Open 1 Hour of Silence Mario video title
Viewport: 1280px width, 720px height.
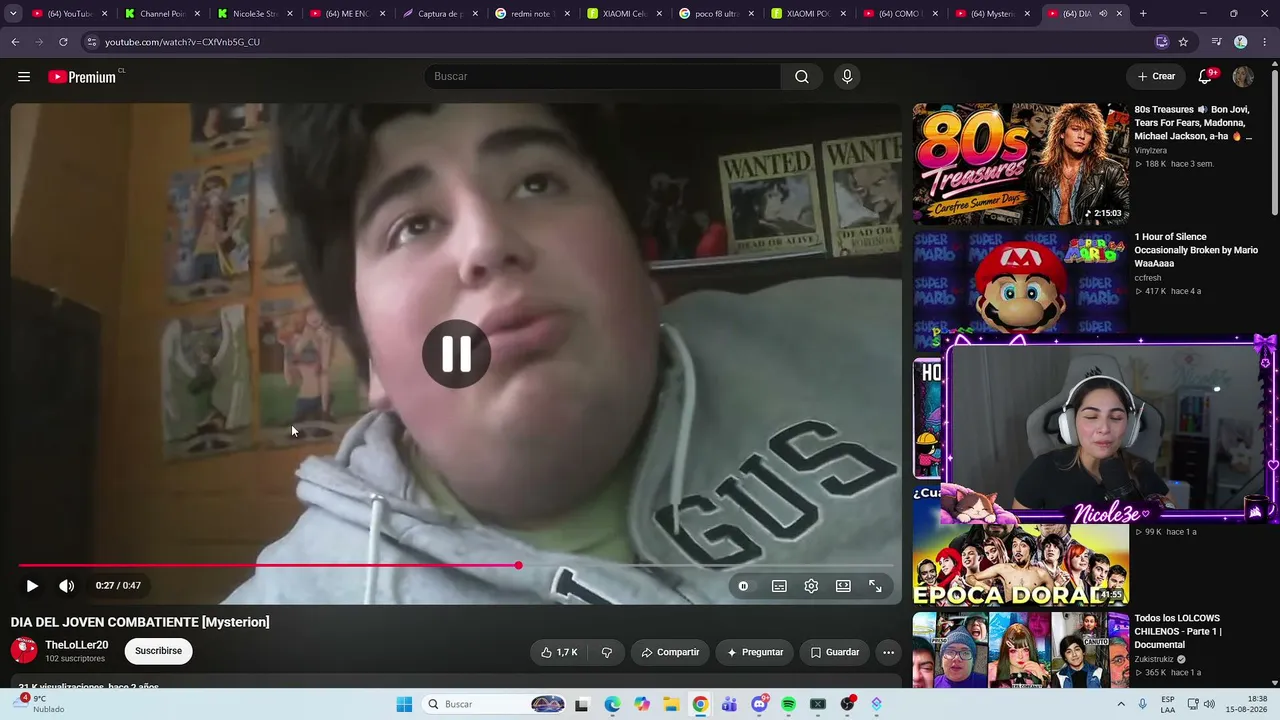(1196, 250)
